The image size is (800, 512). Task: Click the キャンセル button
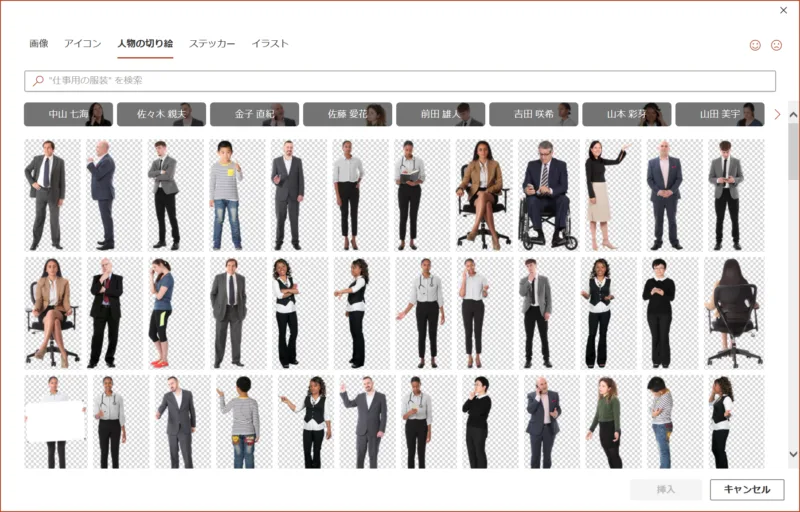coord(747,490)
